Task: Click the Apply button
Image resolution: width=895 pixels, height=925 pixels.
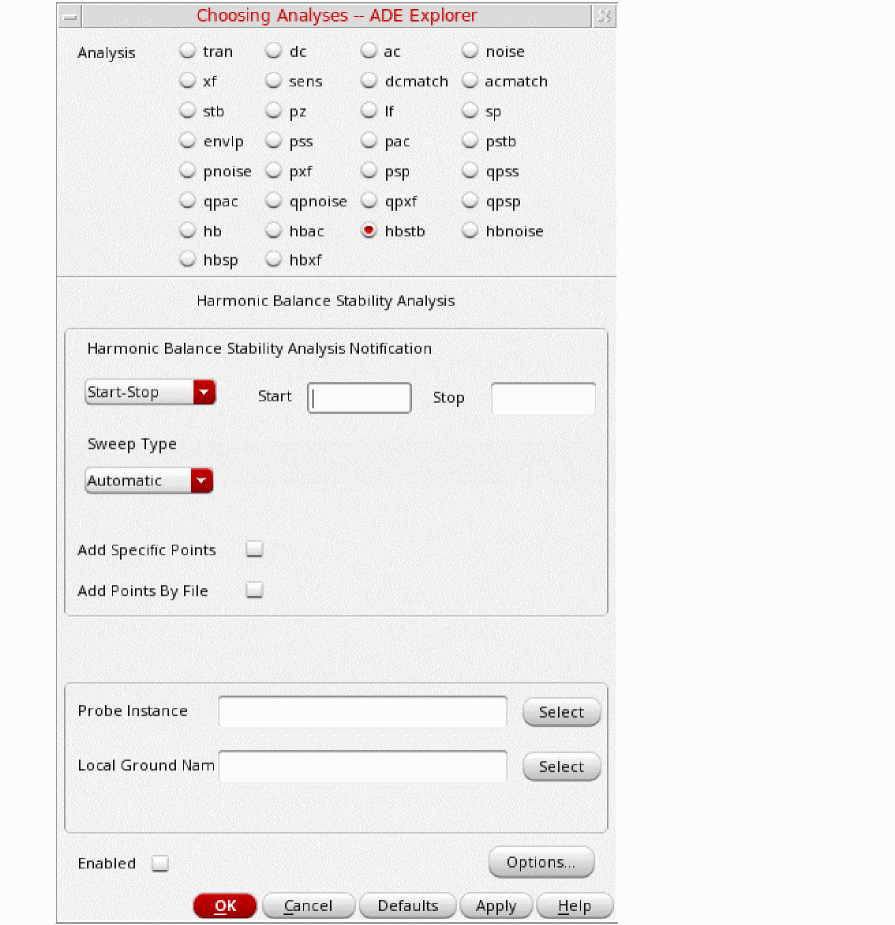Action: [496, 906]
